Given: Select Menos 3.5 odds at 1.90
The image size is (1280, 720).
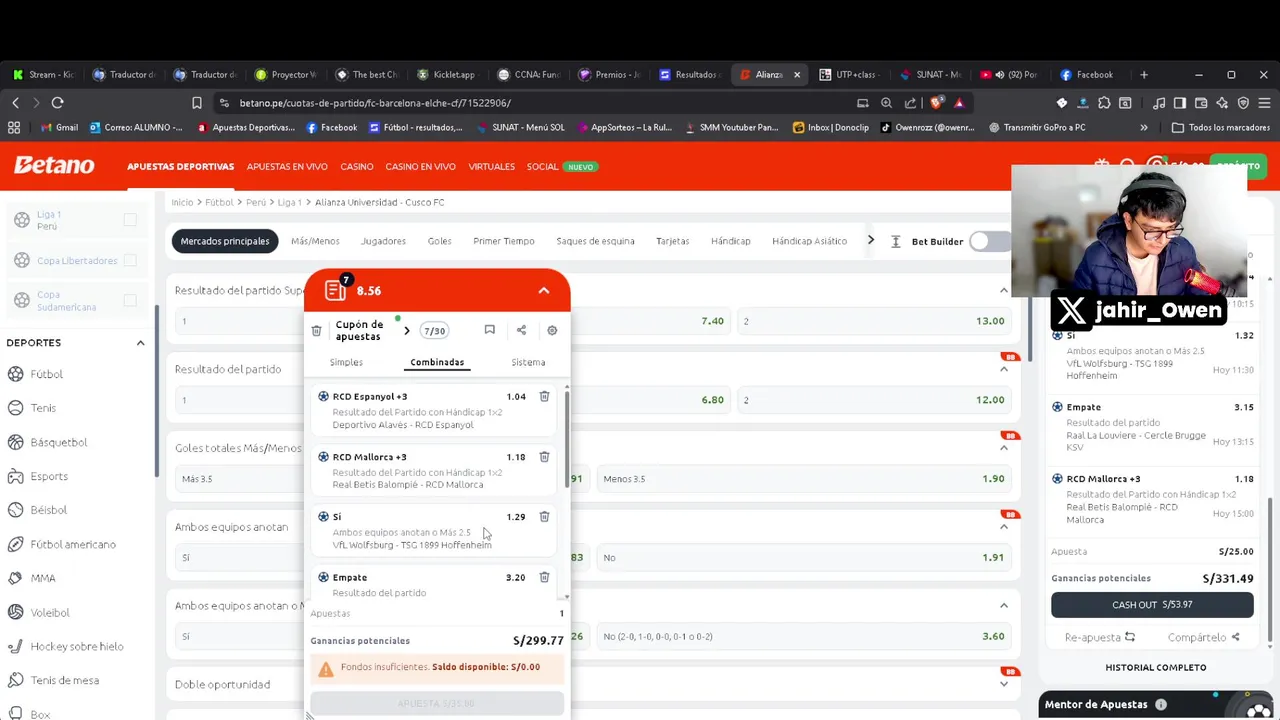Looking at the screenshot, I should [804, 479].
